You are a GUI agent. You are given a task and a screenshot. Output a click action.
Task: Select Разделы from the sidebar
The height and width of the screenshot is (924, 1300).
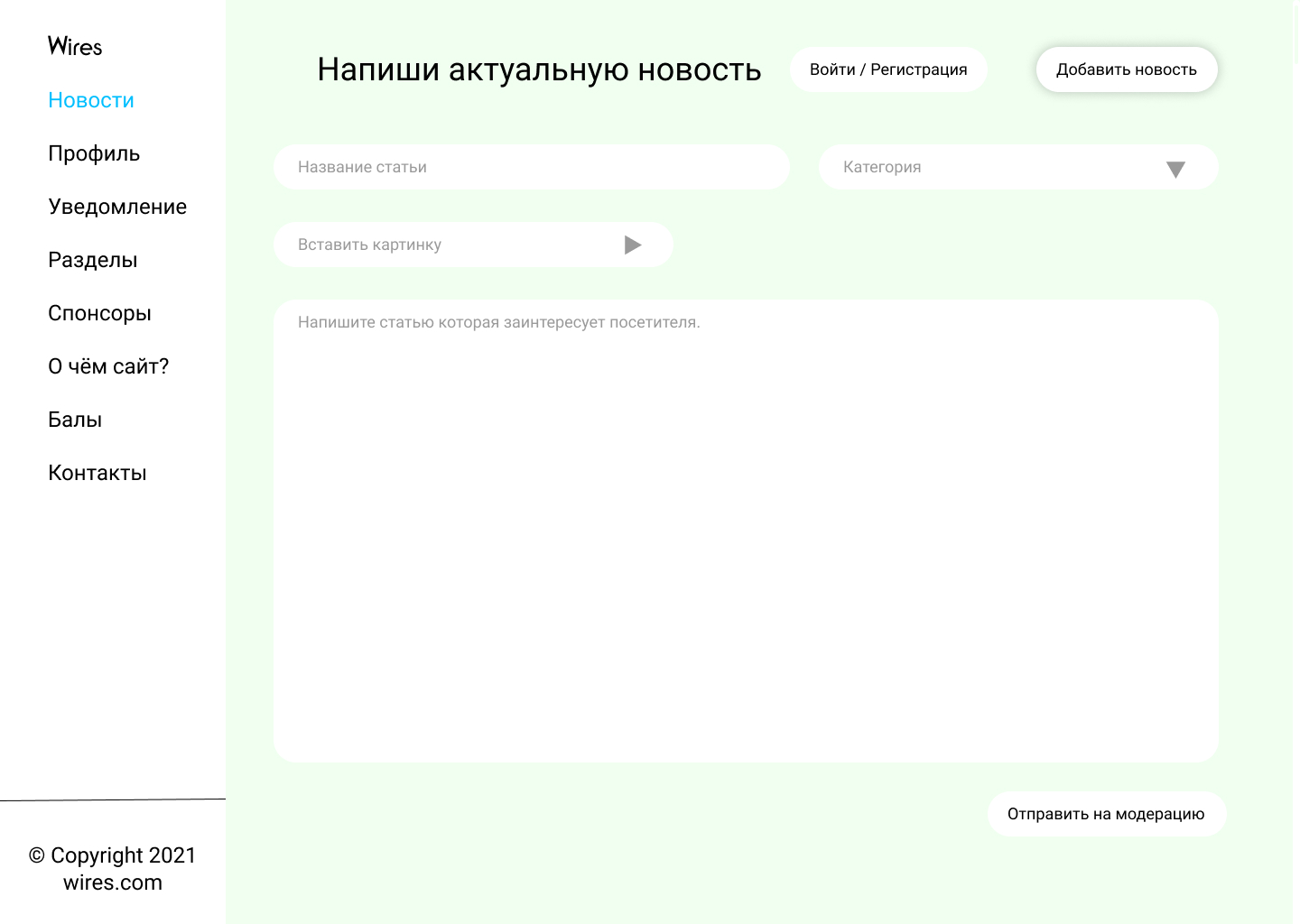pos(93,260)
